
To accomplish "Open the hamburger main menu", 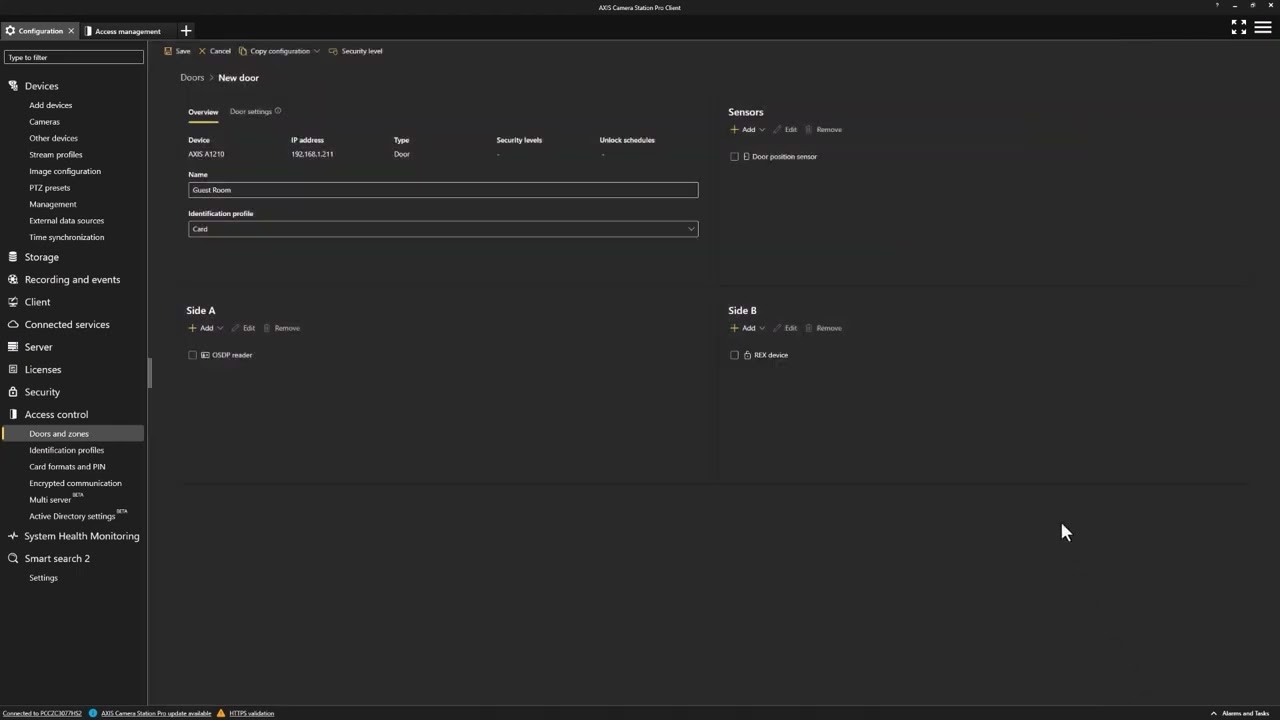I will coord(1263,28).
